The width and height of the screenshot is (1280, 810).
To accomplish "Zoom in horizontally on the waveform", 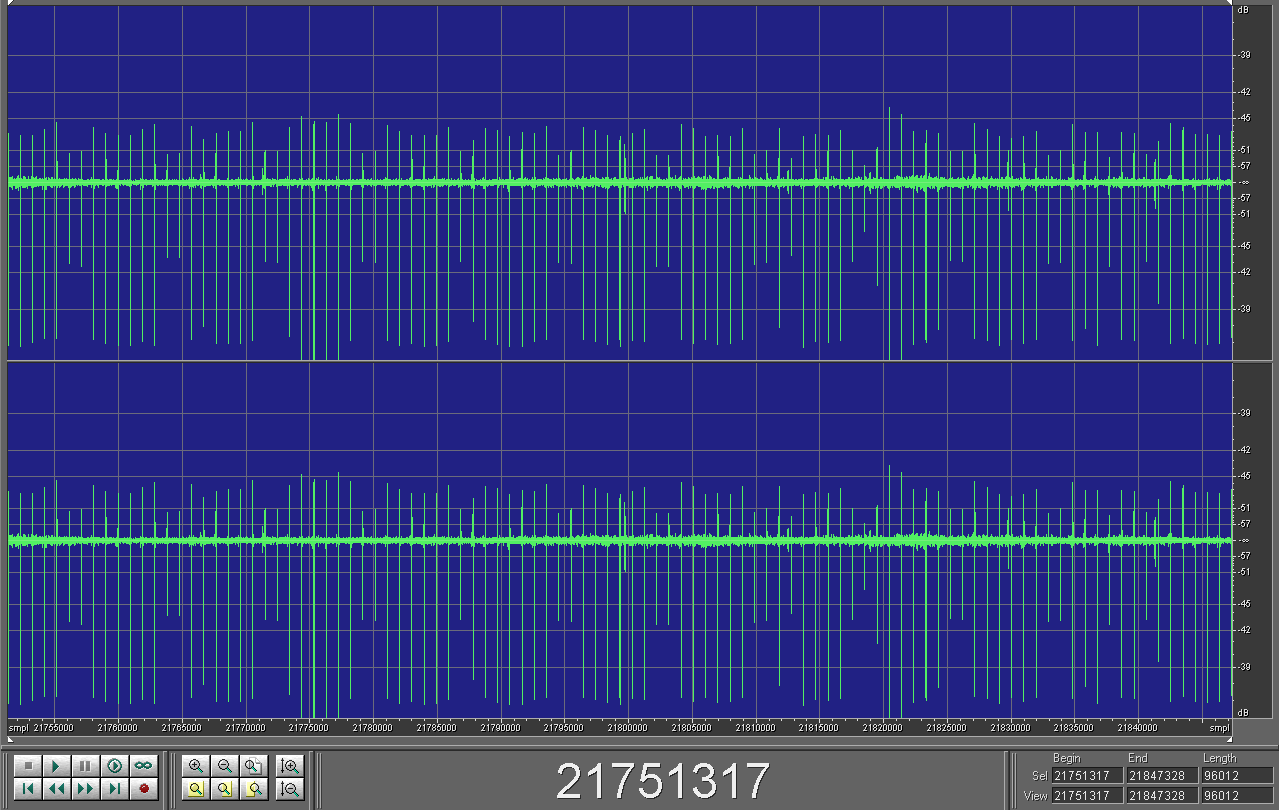I will [x=196, y=766].
